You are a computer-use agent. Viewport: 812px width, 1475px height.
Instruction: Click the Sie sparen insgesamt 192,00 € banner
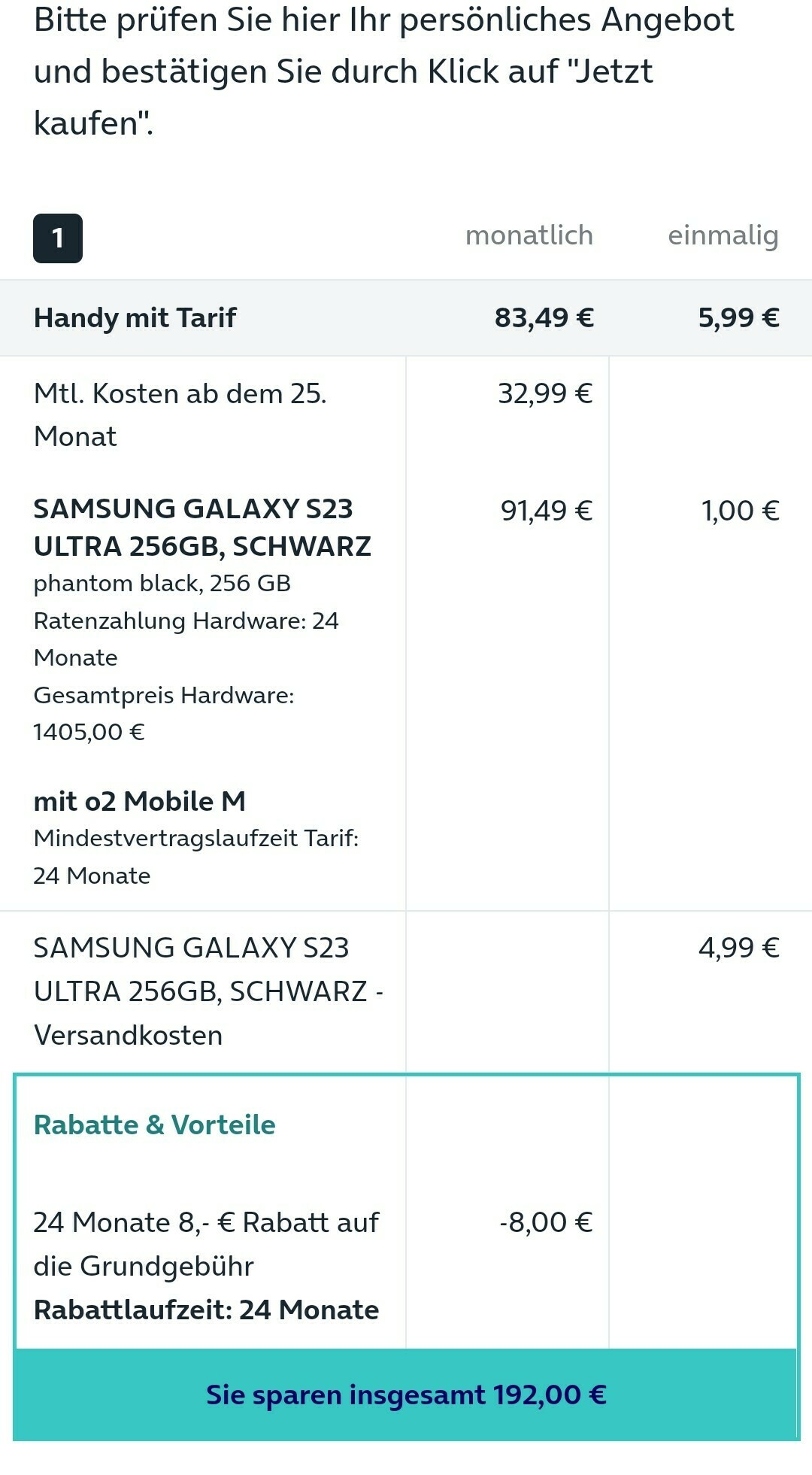(406, 1395)
